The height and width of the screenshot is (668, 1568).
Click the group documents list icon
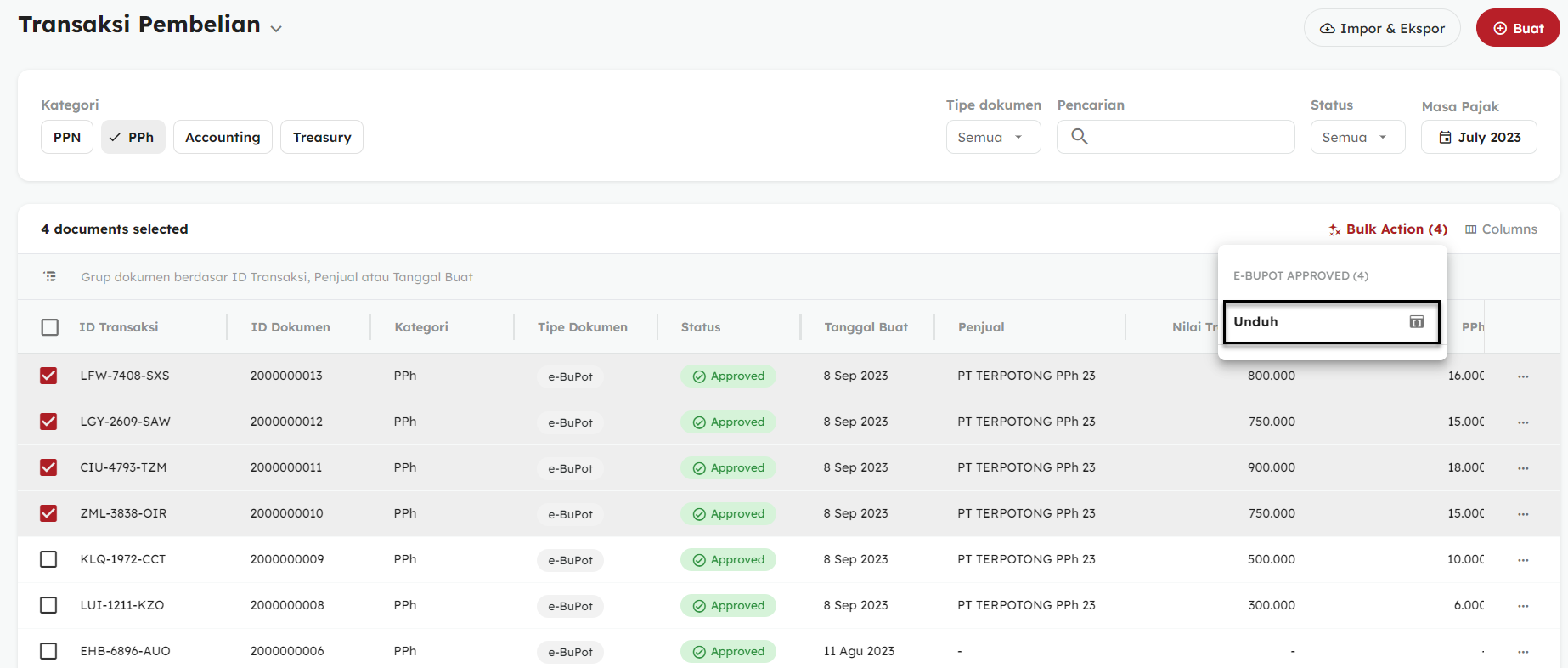(50, 277)
